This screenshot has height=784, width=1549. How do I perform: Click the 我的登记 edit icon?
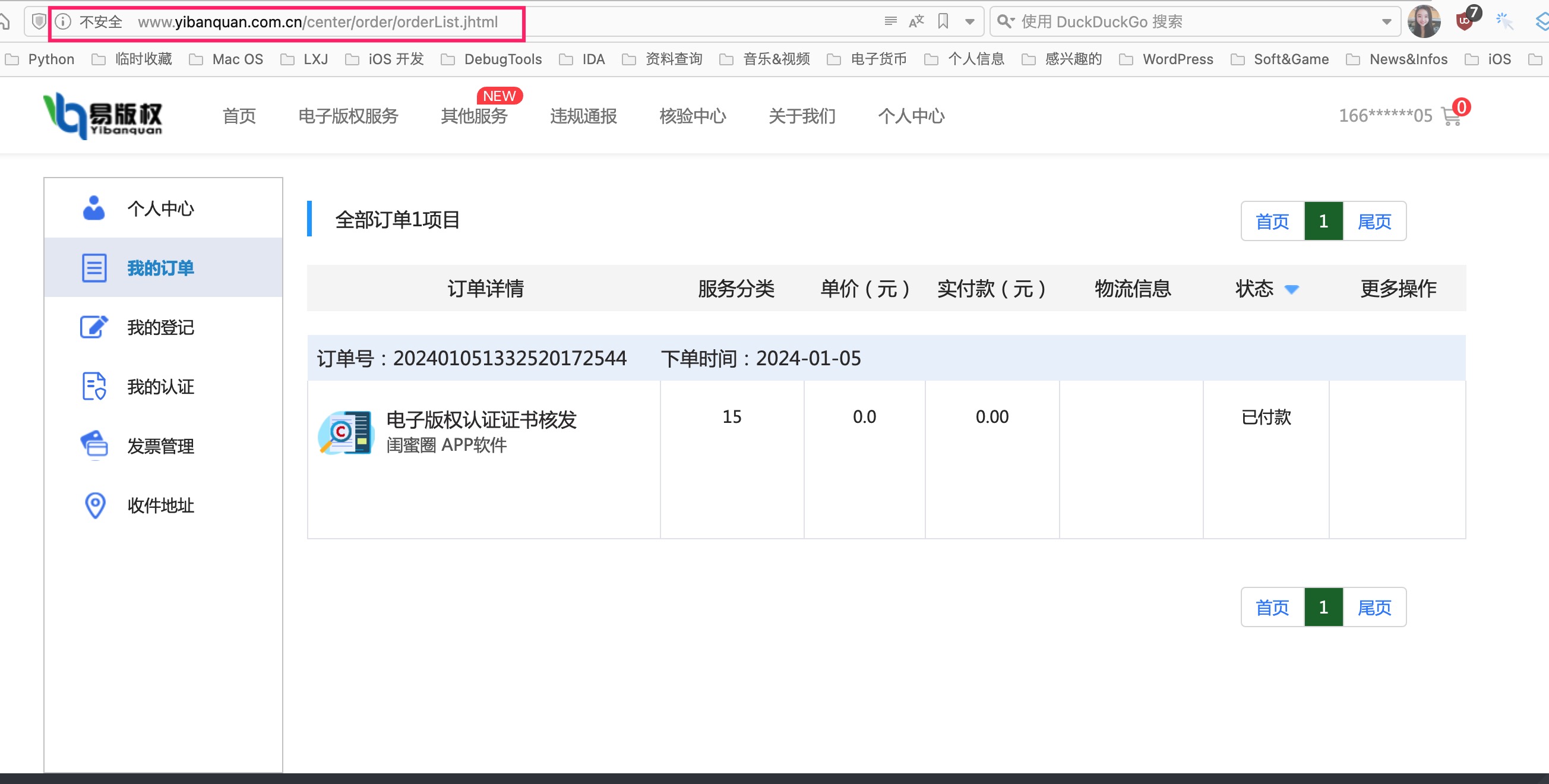94,327
